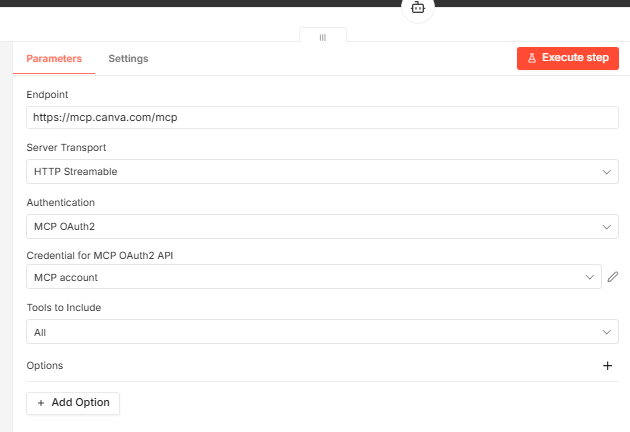Click the panel drag handle grip
This screenshot has height=432, width=630.
pos(323,37)
